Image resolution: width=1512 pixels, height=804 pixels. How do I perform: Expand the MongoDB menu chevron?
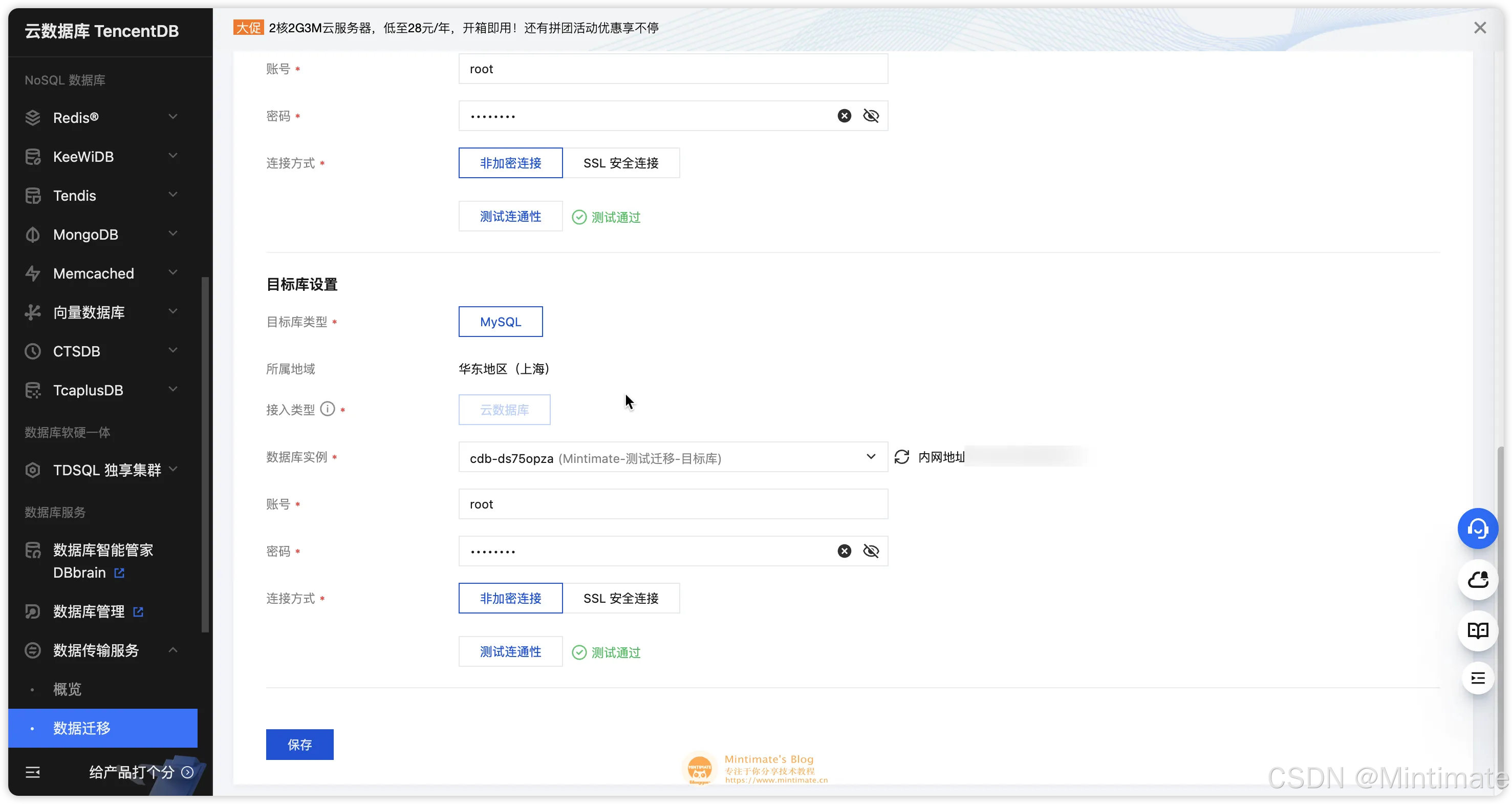[x=172, y=233]
